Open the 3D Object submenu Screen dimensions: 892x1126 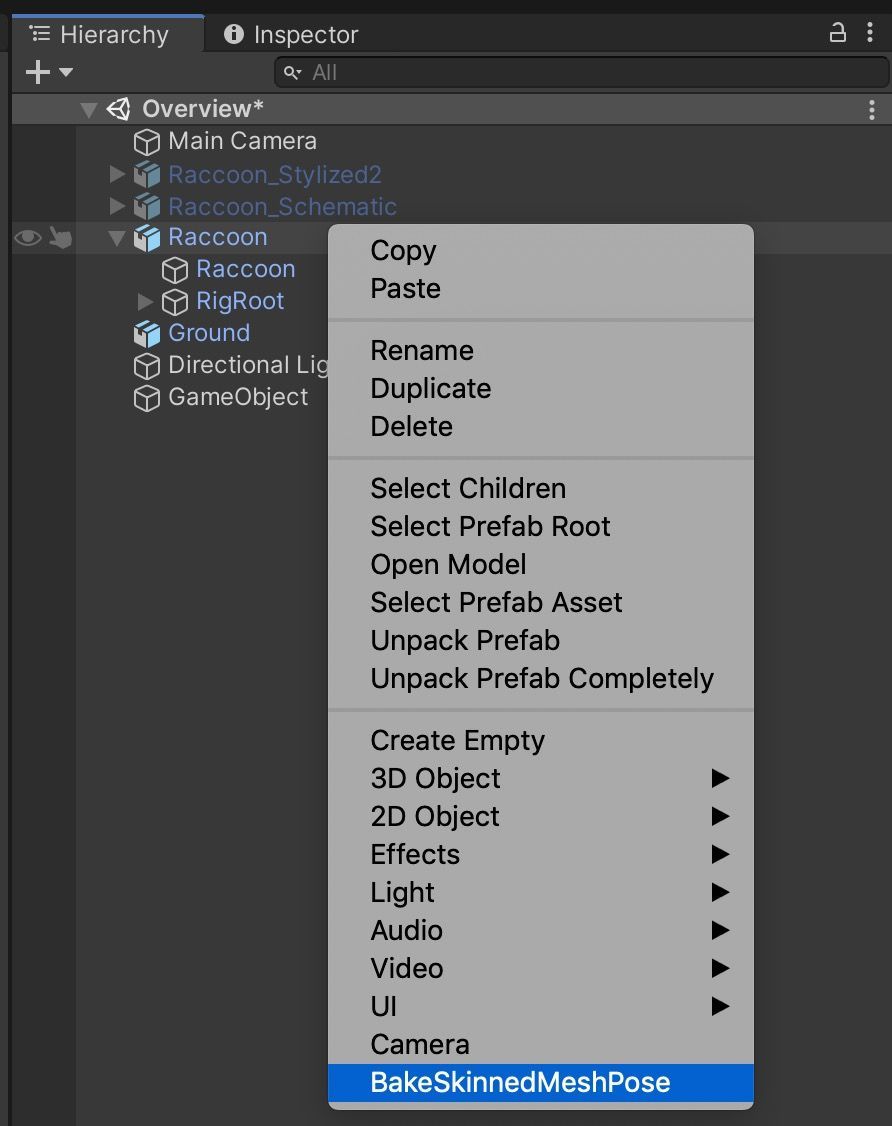435,778
